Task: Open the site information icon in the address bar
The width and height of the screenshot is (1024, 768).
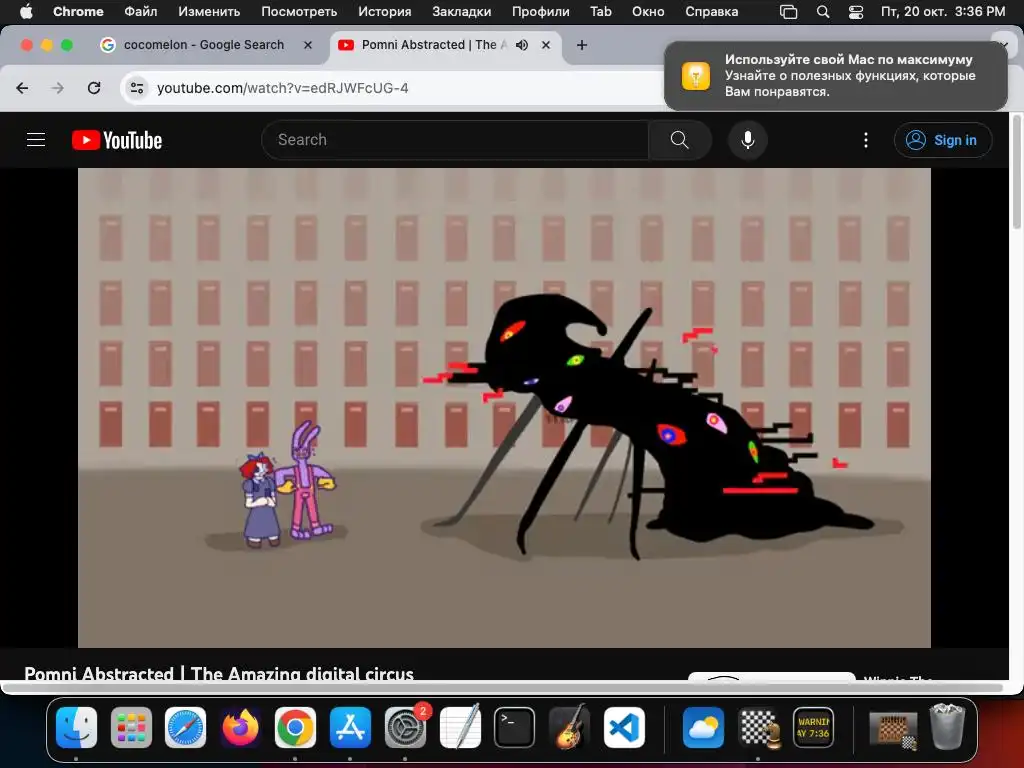Action: tap(136, 88)
